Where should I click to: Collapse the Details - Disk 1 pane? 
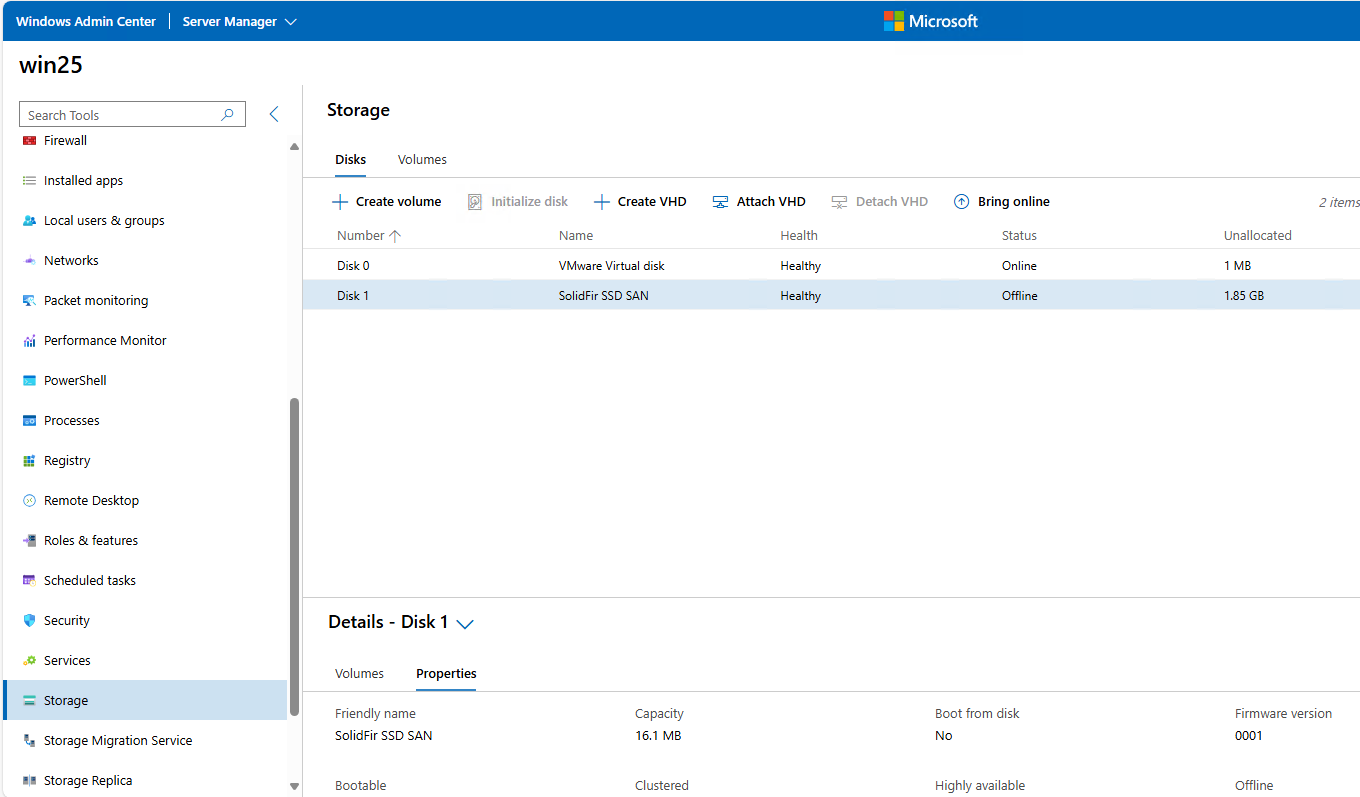pyautogui.click(x=465, y=623)
